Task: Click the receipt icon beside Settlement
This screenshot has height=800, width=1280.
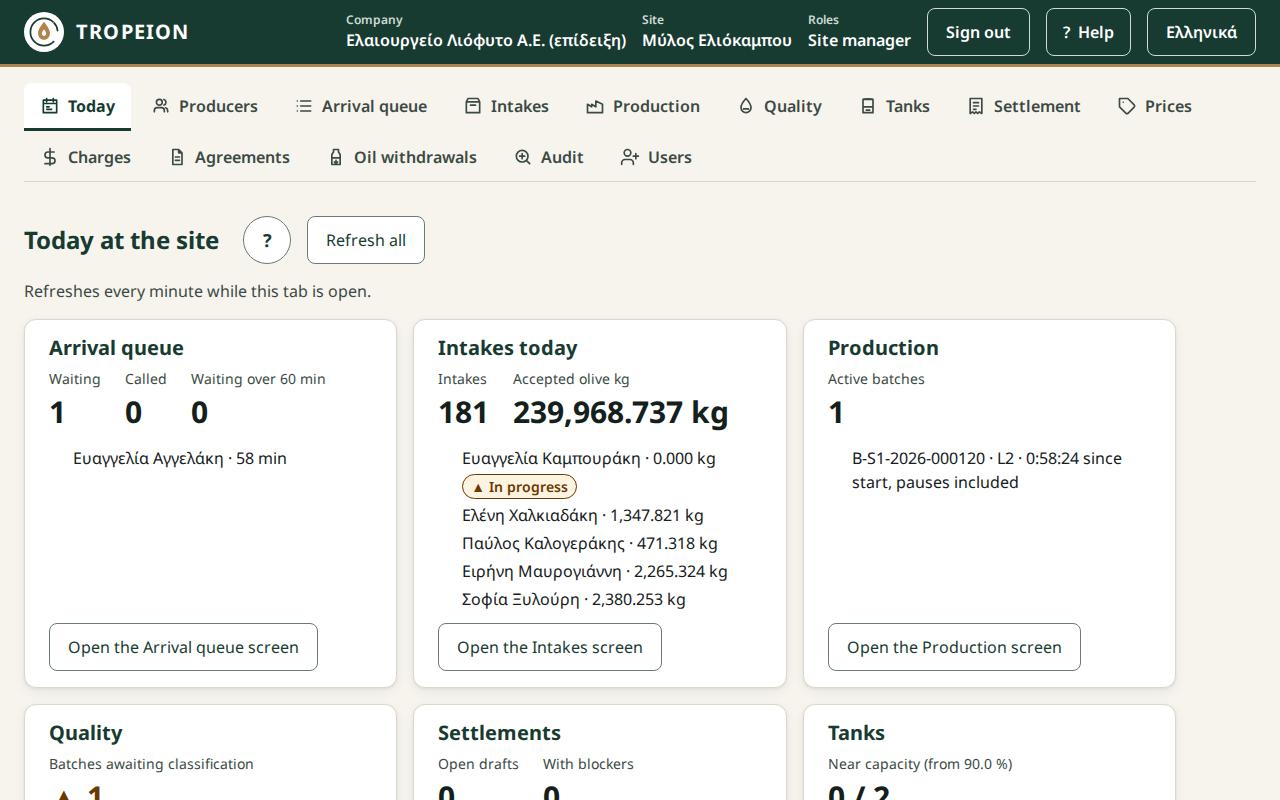Action: (976, 106)
